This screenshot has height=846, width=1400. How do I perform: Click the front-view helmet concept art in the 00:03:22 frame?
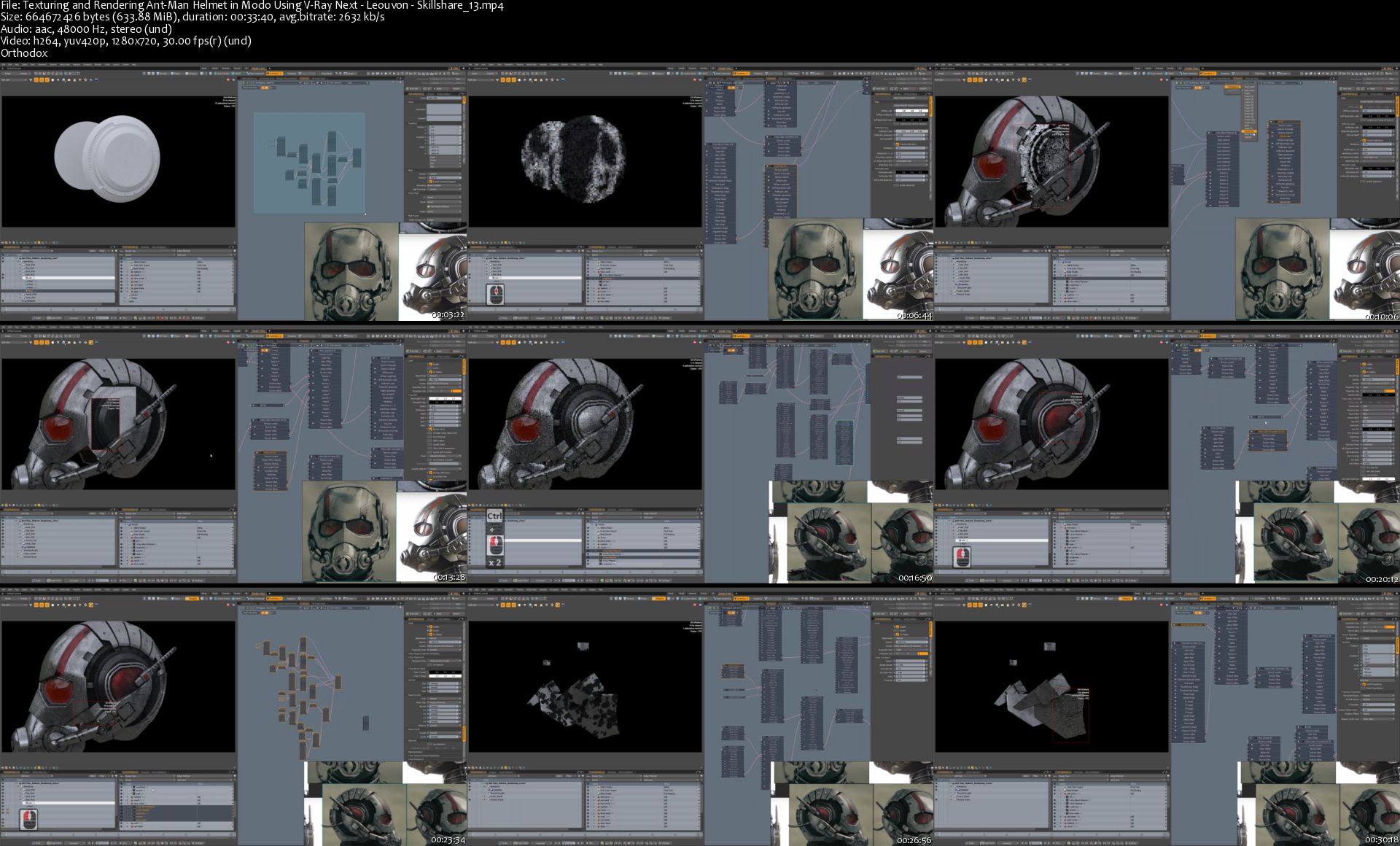click(x=351, y=271)
